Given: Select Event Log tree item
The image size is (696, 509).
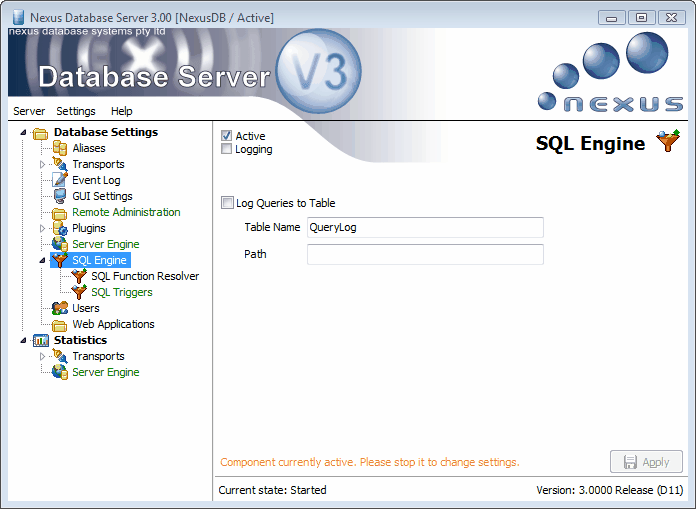Looking at the screenshot, I should [96, 180].
